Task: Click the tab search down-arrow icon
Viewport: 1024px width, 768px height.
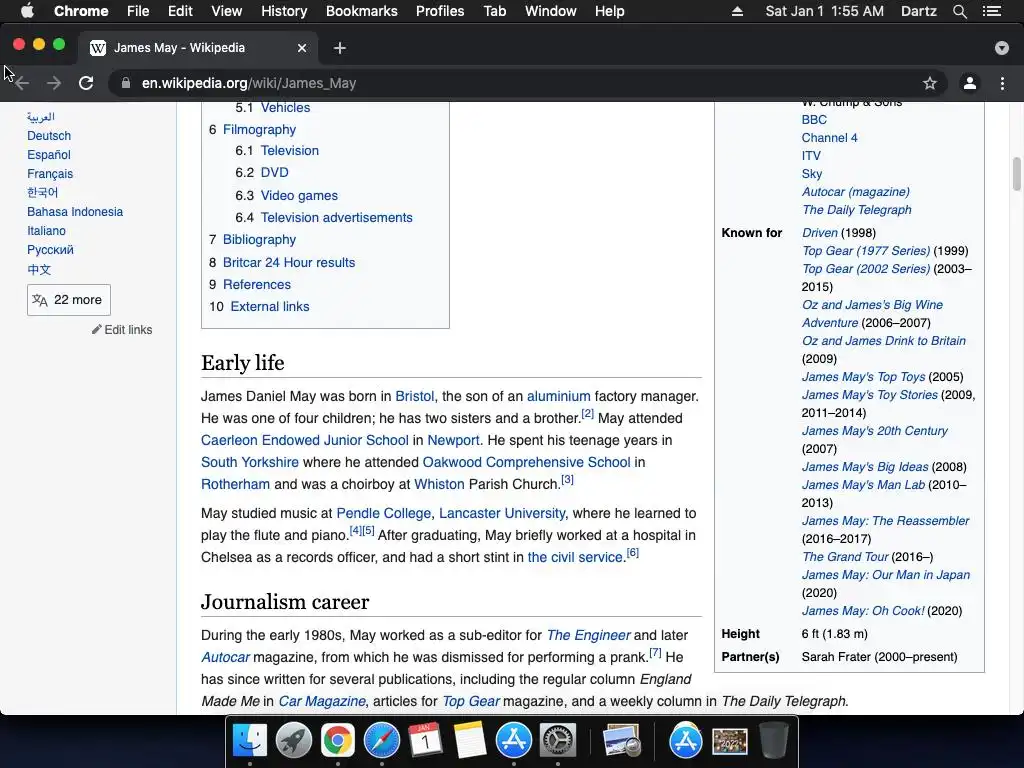Action: click(x=1002, y=48)
